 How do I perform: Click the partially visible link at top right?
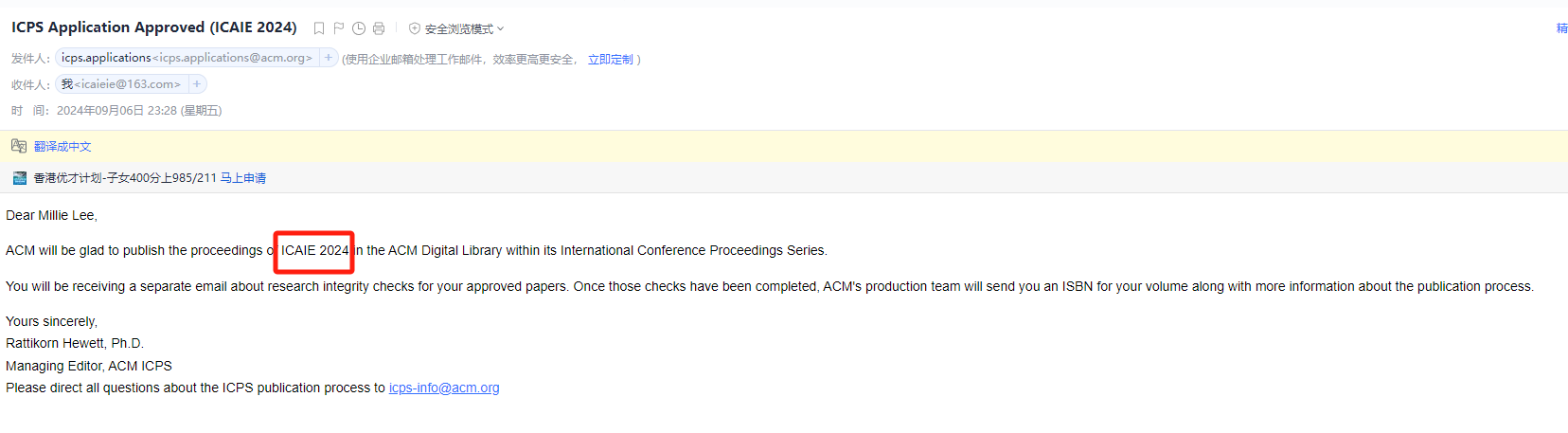(1562, 28)
